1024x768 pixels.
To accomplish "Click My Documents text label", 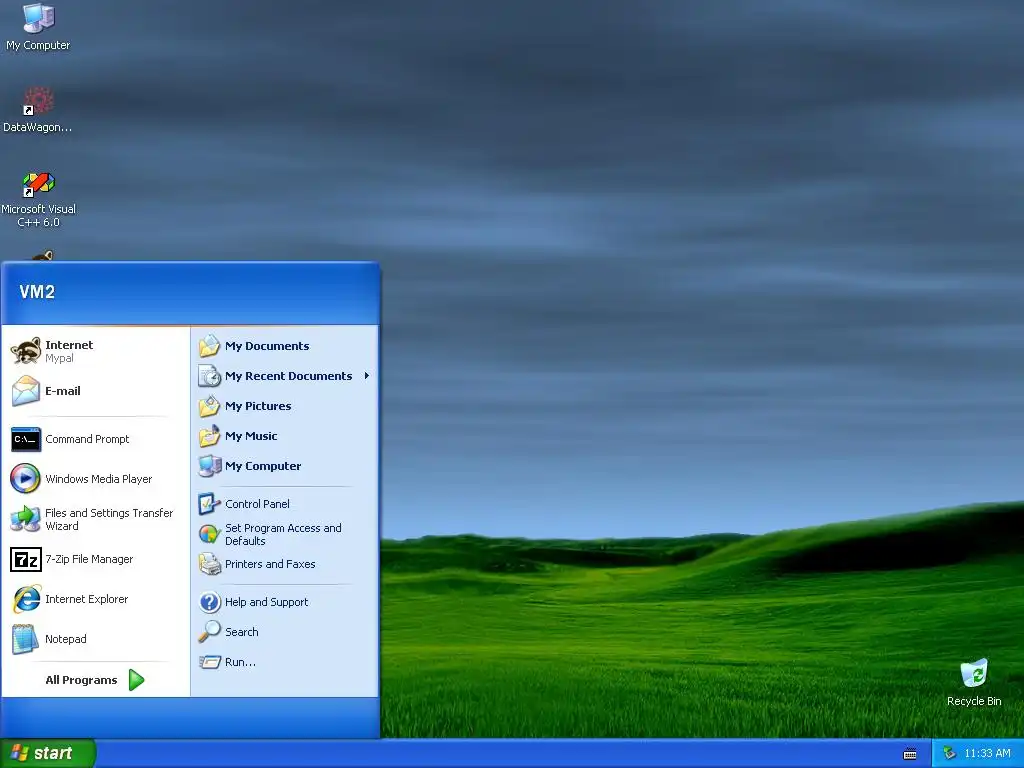I will click(267, 346).
